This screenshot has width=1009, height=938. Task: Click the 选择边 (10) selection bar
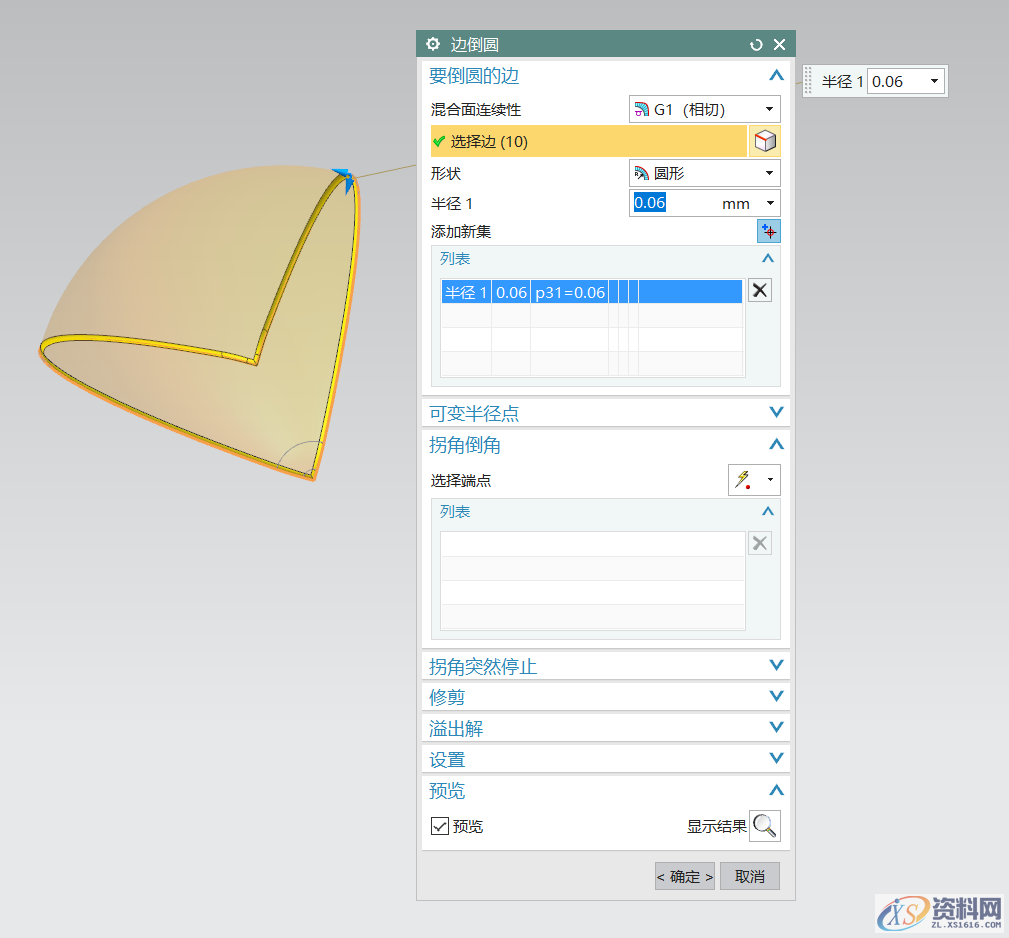588,142
